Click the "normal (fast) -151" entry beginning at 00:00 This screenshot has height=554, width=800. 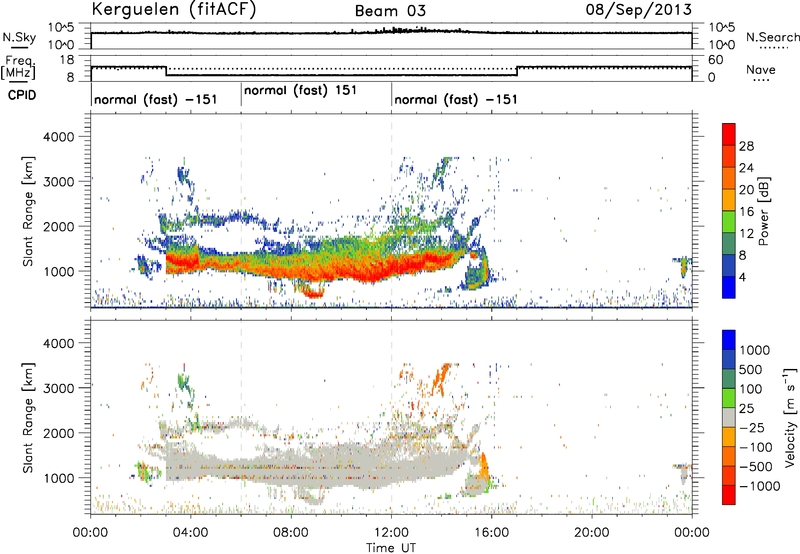[x=156, y=99]
